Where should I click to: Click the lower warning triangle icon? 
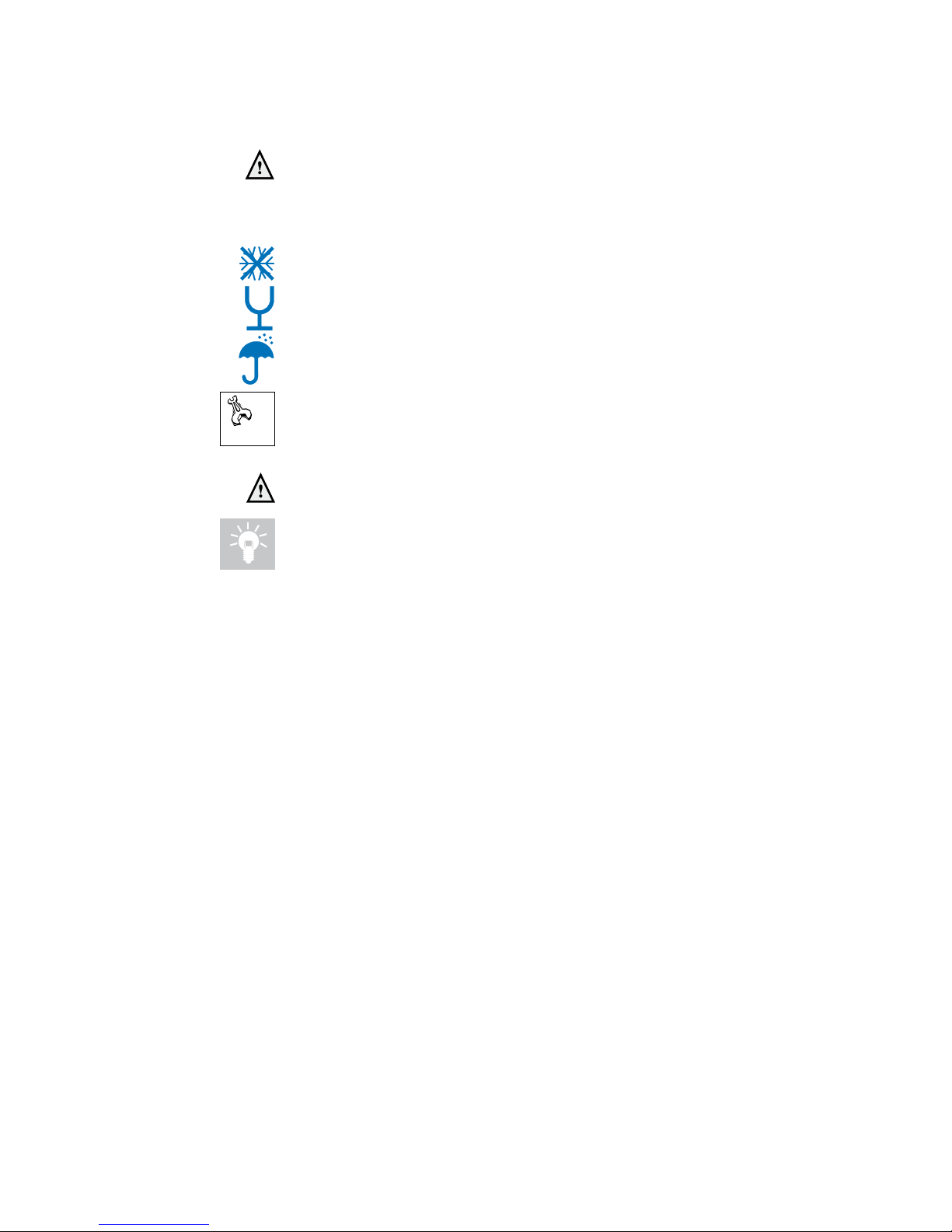[260, 489]
